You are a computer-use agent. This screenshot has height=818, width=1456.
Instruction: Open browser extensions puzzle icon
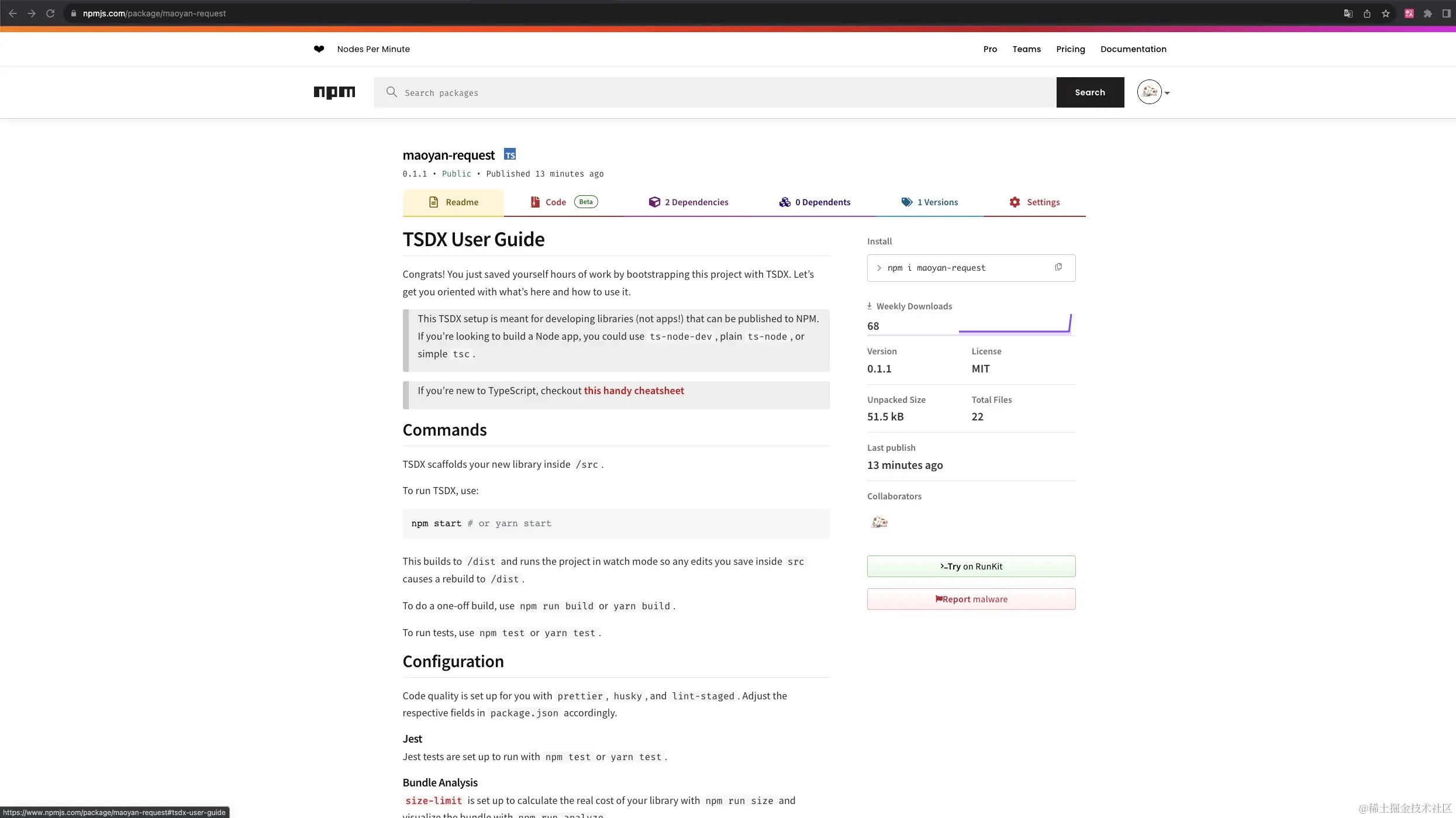1428,13
